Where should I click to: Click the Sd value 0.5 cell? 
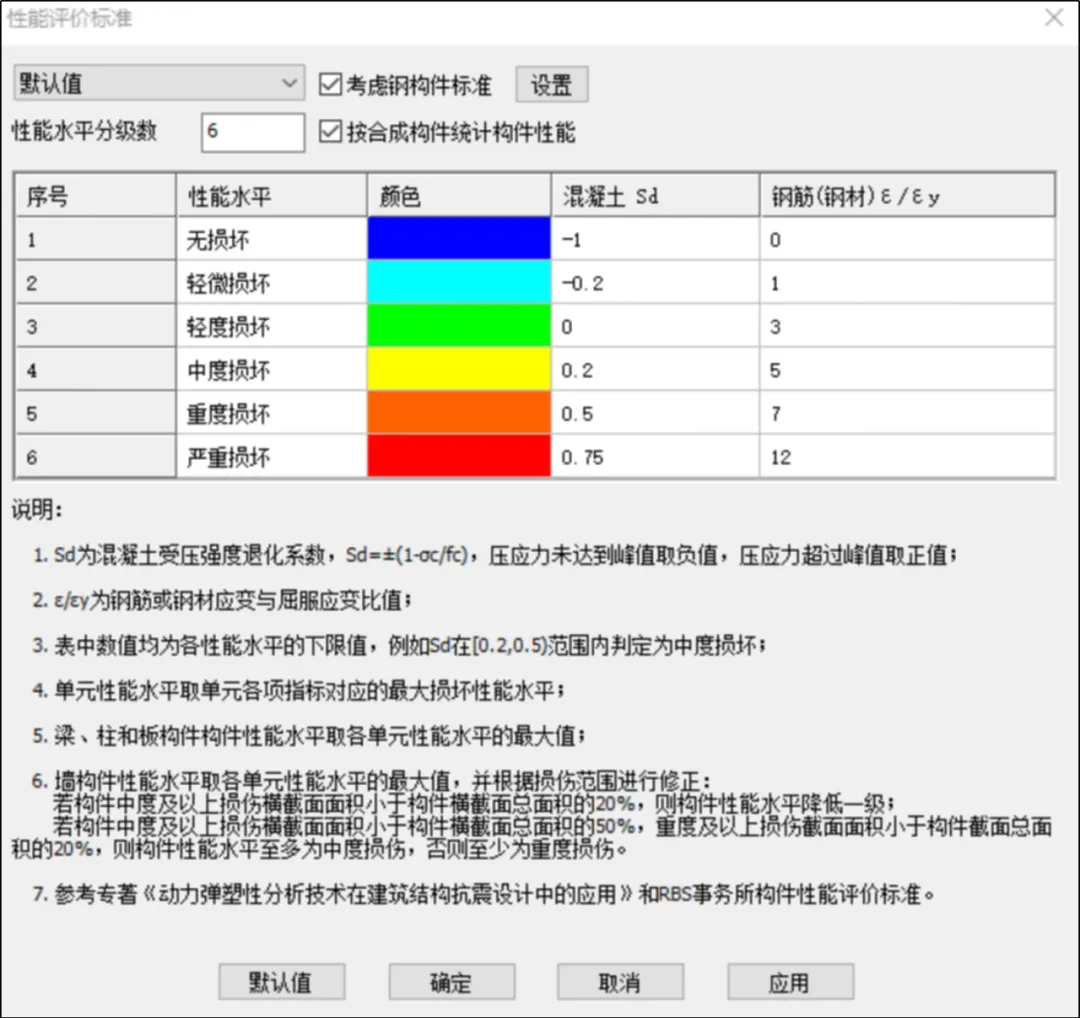point(655,413)
